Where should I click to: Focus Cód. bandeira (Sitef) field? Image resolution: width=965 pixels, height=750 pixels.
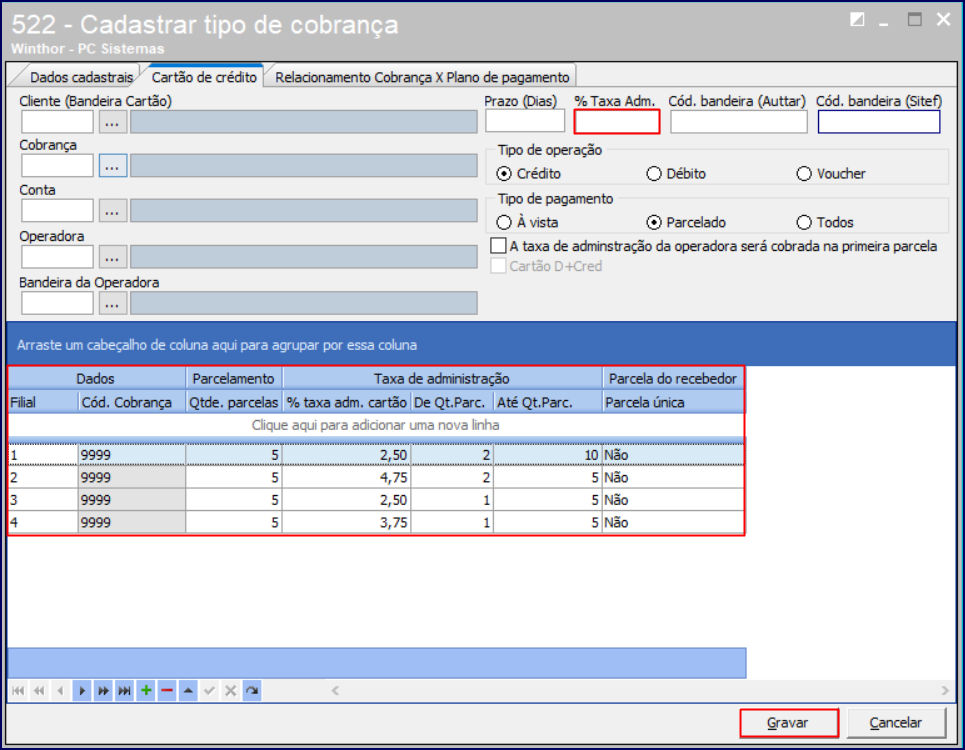(878, 122)
